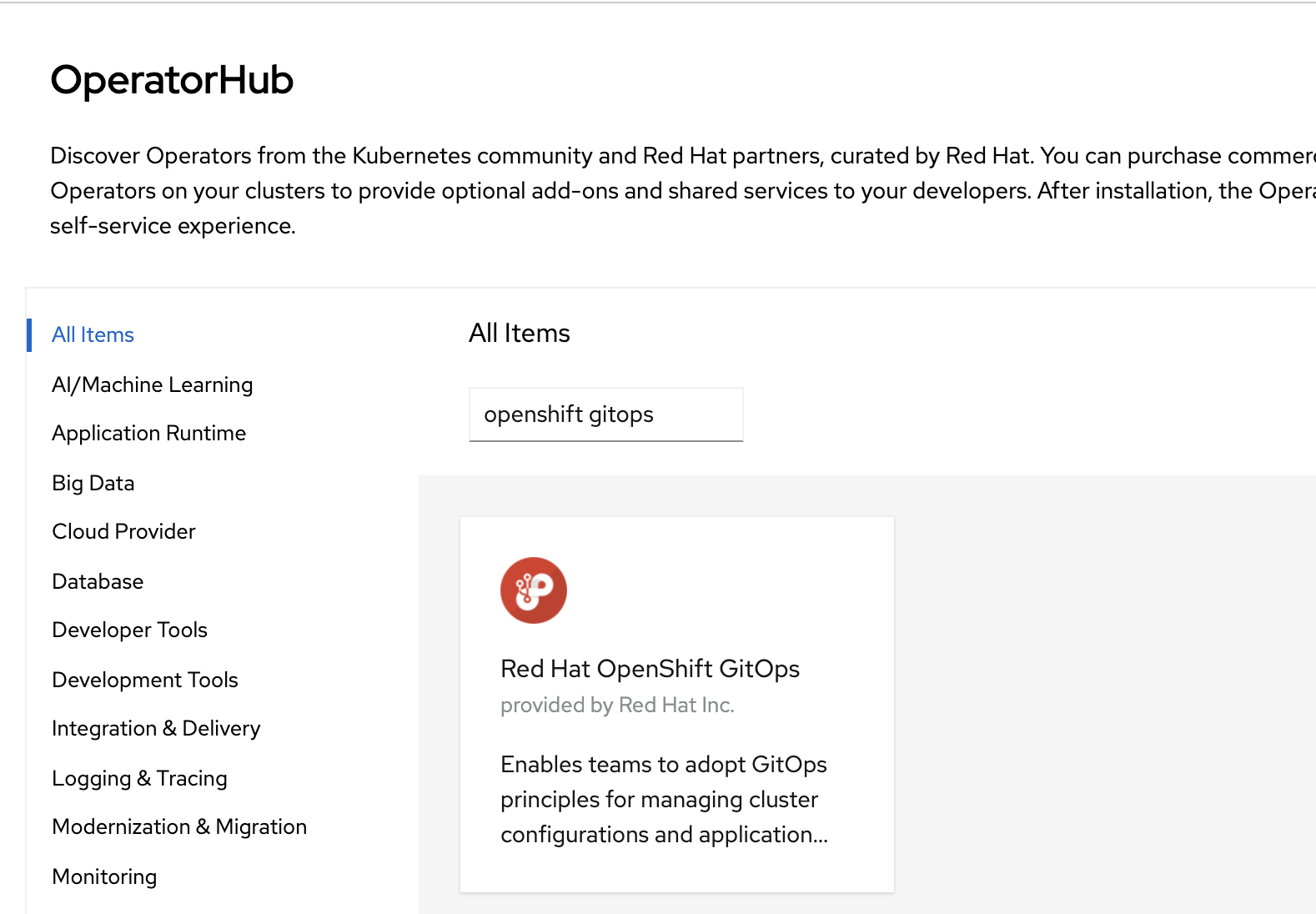The image size is (1316, 914).
Task: Click 'provided by Red Hat Inc.' text
Action: 617,706
